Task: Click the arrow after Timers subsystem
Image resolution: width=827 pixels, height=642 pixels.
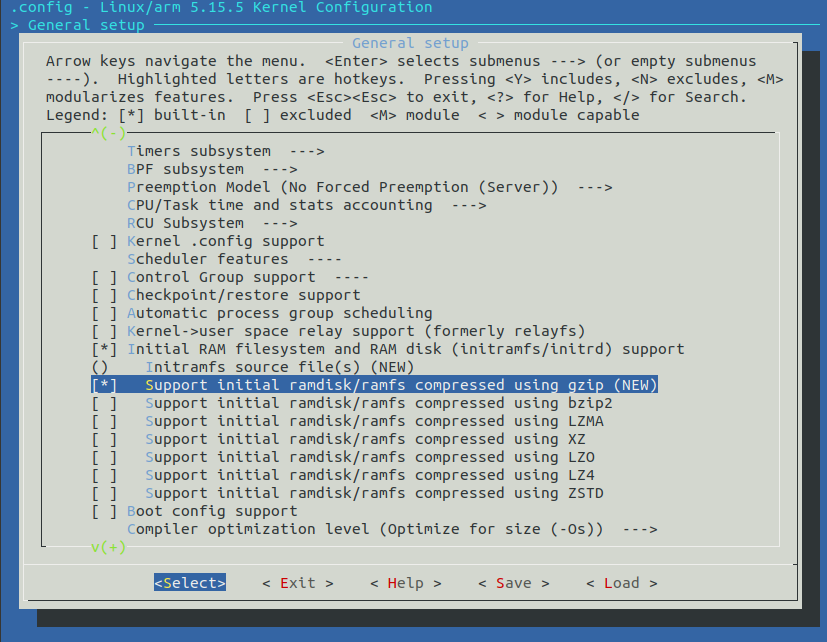Action: point(307,151)
